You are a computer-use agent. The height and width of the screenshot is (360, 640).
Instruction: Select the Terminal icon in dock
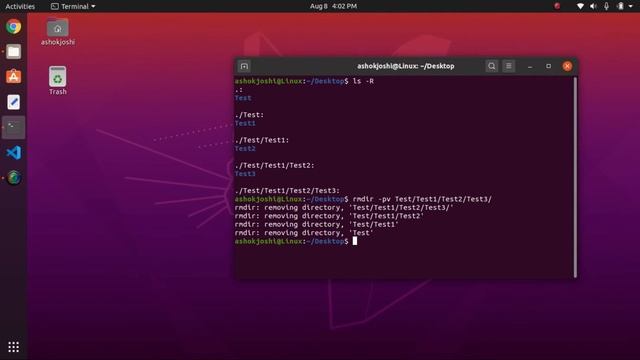click(x=13, y=127)
